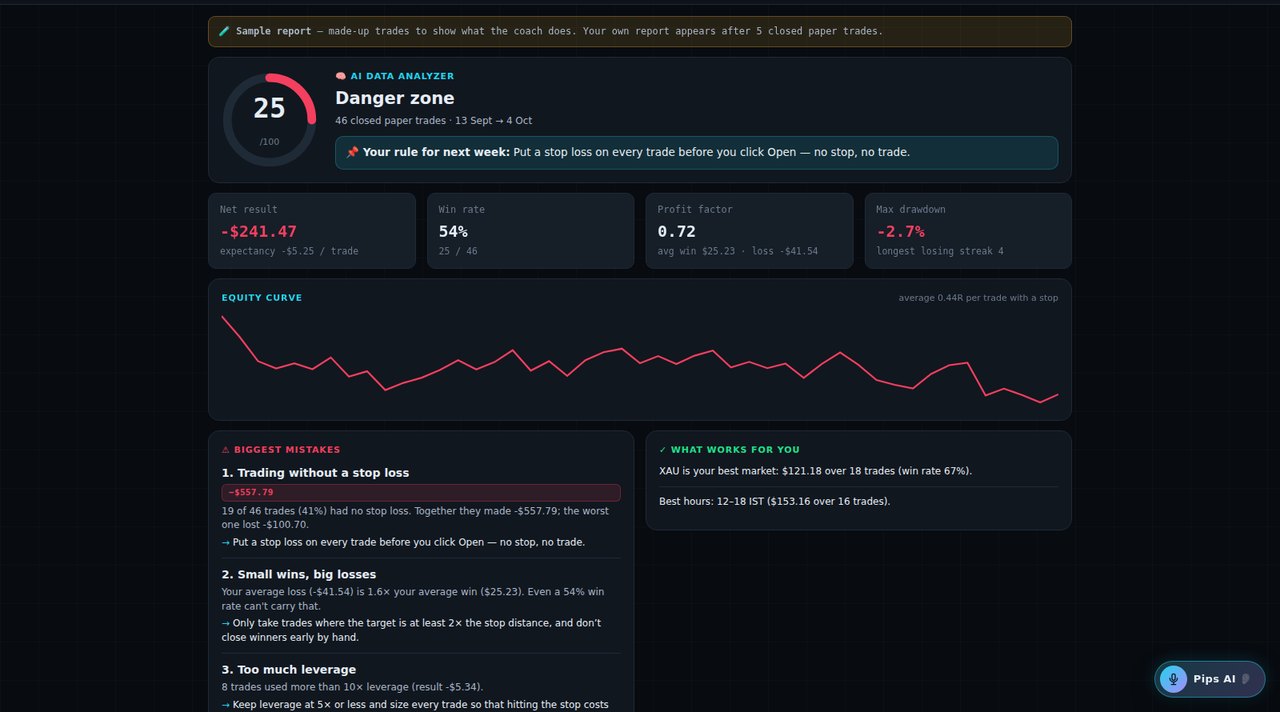Click 'Your average loss (-$41.54)' description
The width and height of the screenshot is (1280, 712).
413,599
